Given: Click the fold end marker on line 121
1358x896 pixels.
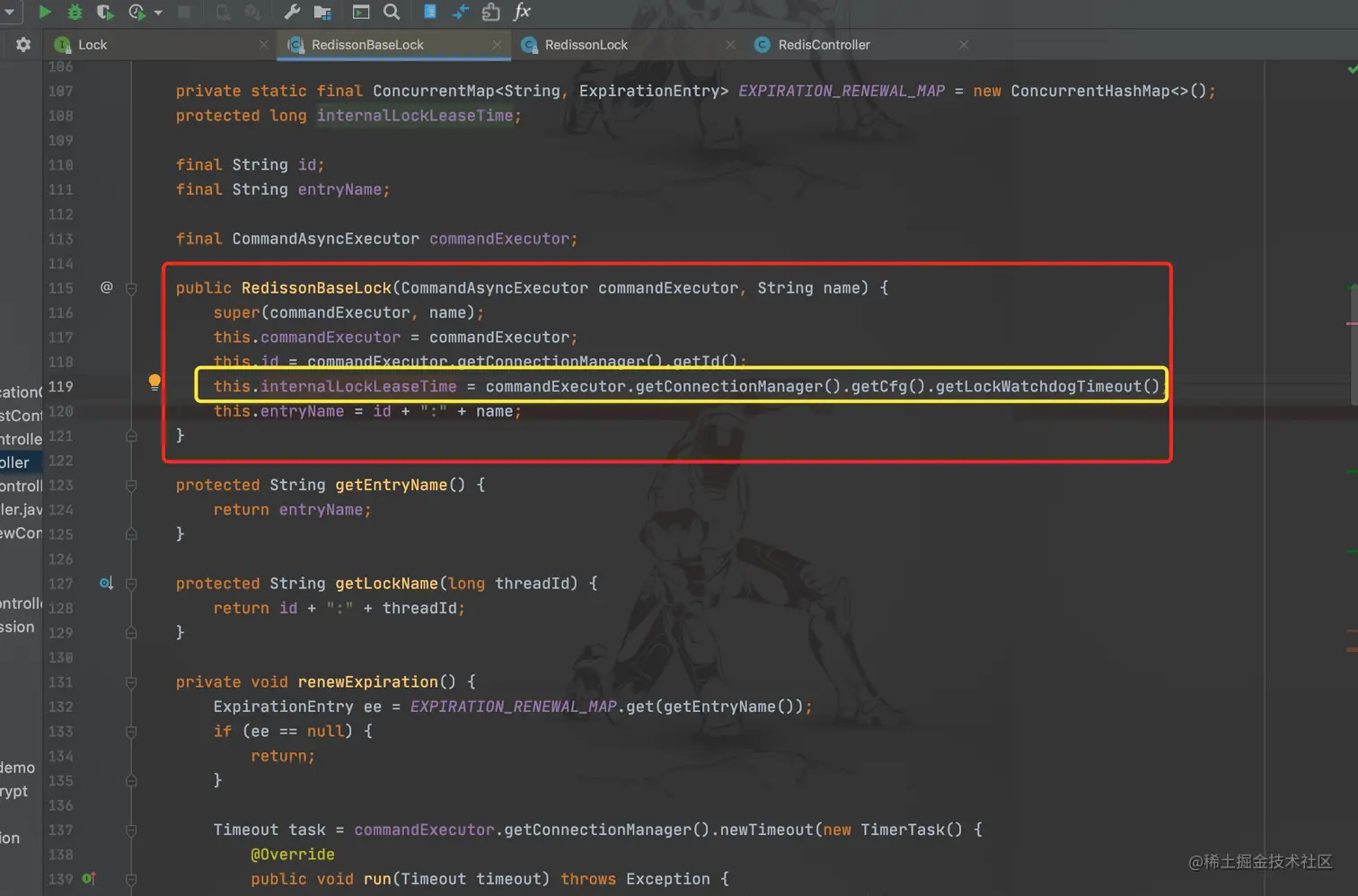Looking at the screenshot, I should (131, 436).
